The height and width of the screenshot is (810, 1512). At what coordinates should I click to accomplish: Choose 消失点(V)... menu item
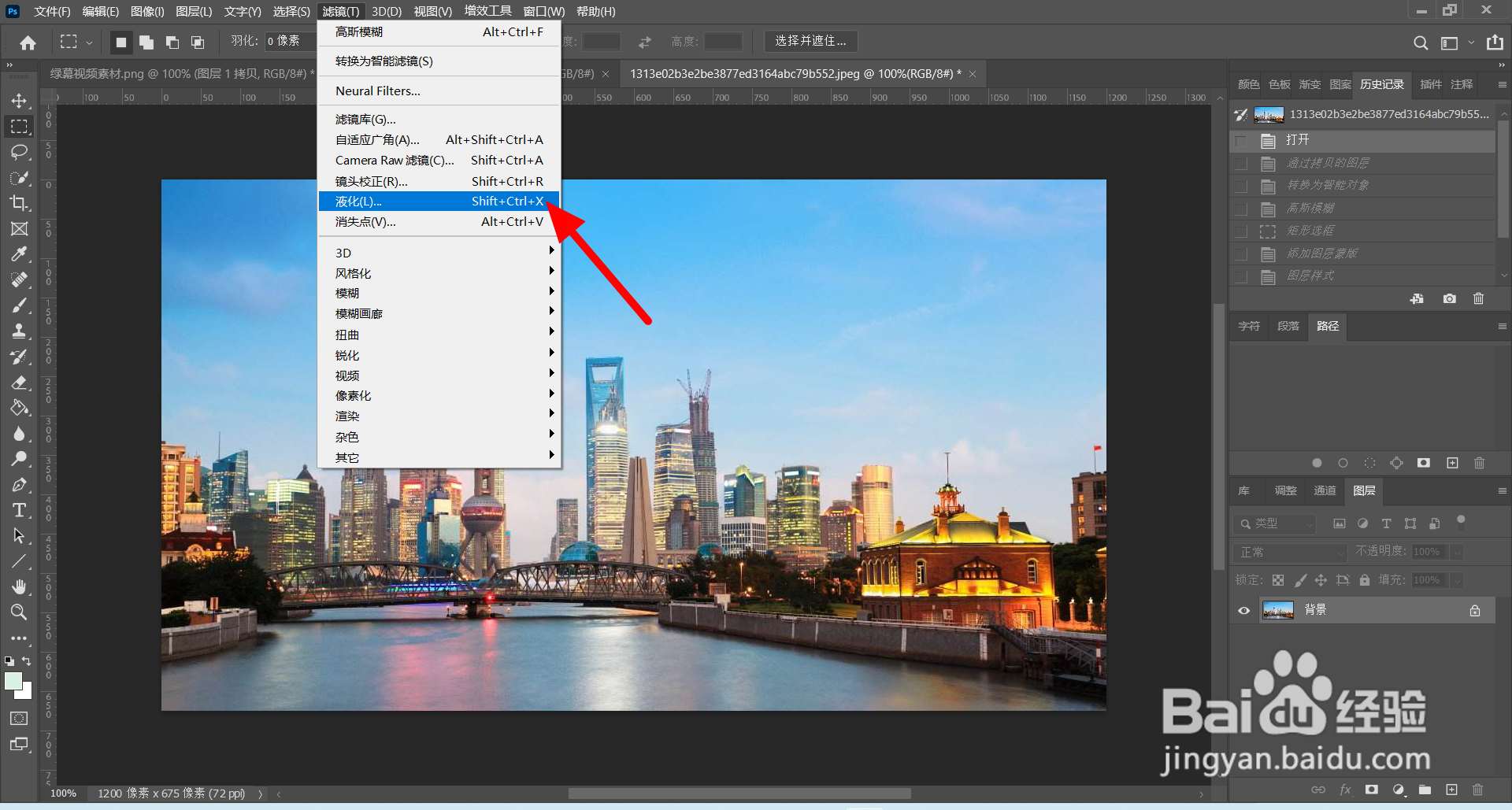[439, 222]
